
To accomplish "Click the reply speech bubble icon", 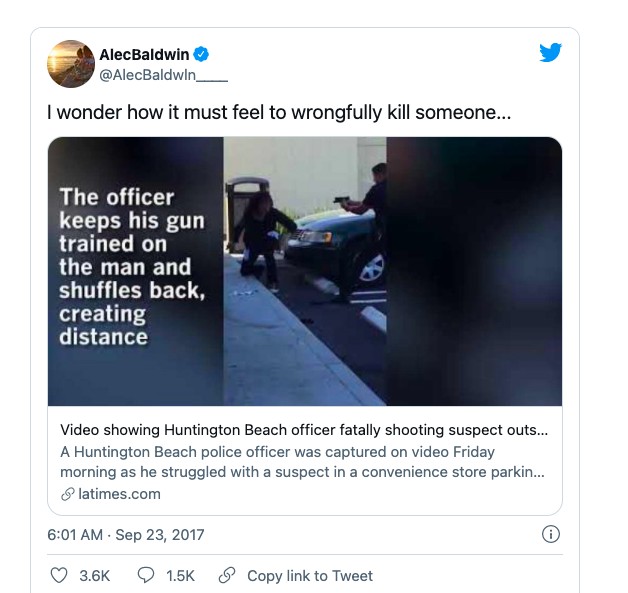I will point(146,575).
